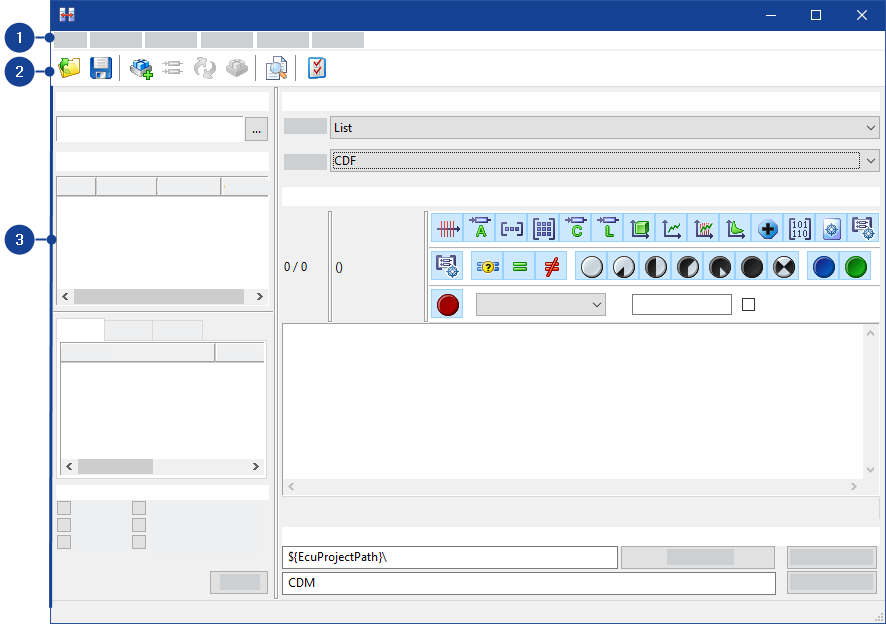
Task: Tick the top-left checkbox in lower left panel
Action: 64,508
